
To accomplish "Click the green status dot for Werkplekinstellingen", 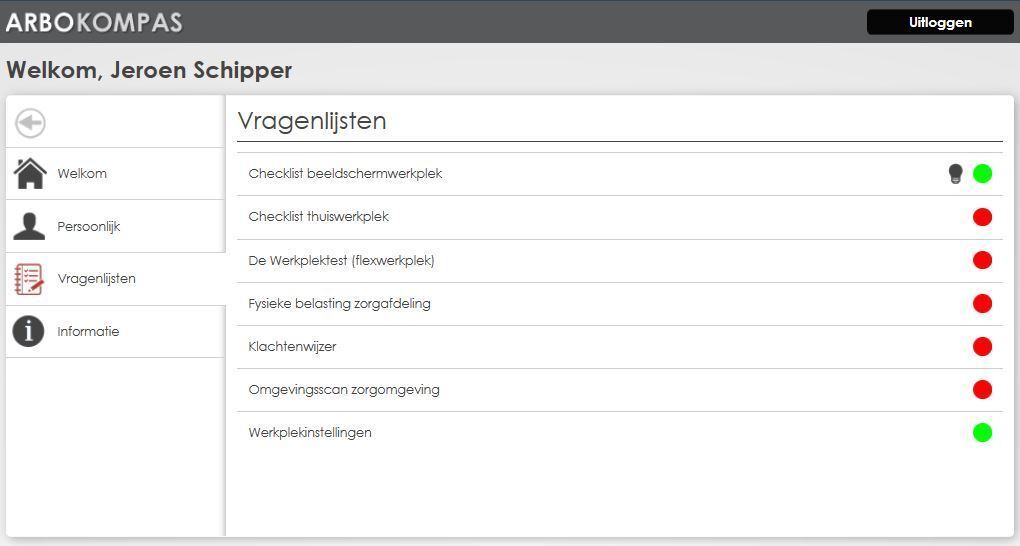I will (x=982, y=433).
